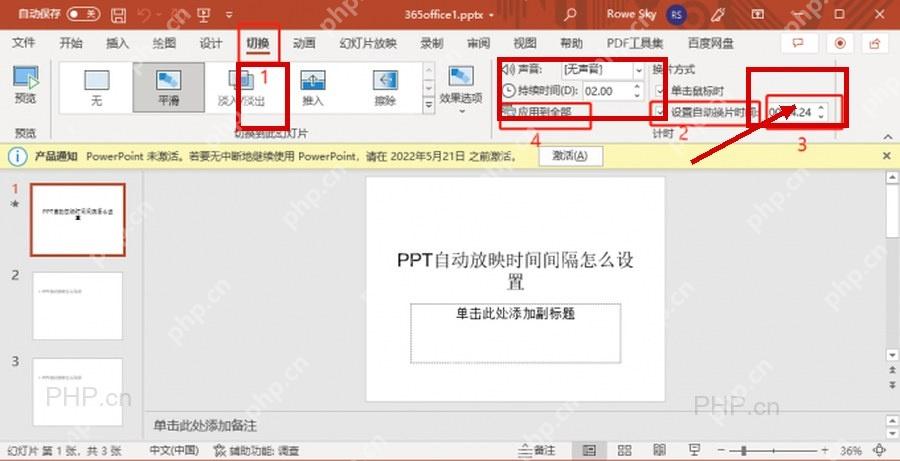Open the 设计 Design tab
The width and height of the screenshot is (900, 461).
[x=211, y=43]
